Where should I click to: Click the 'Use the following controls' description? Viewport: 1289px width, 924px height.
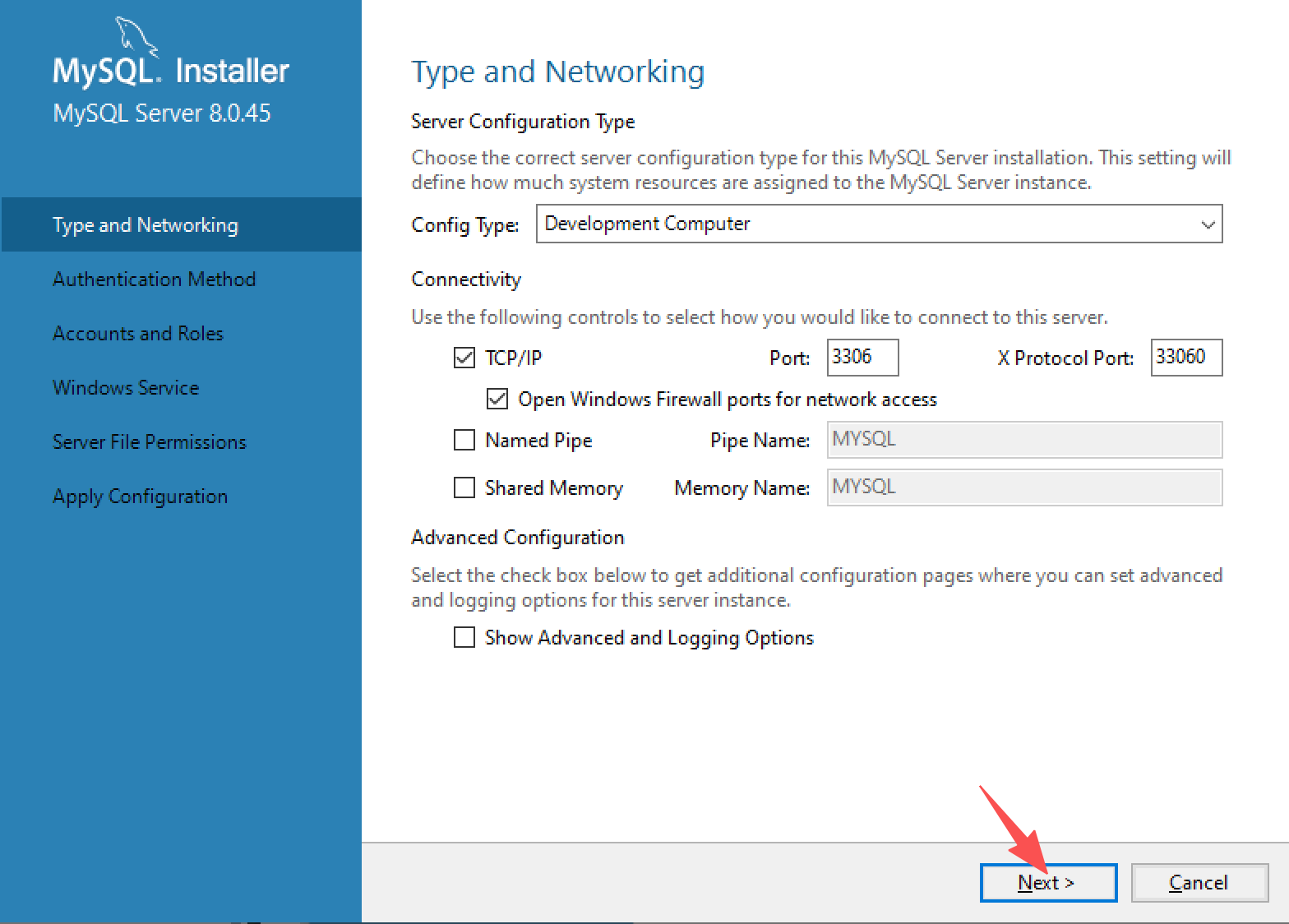pyautogui.click(x=760, y=317)
